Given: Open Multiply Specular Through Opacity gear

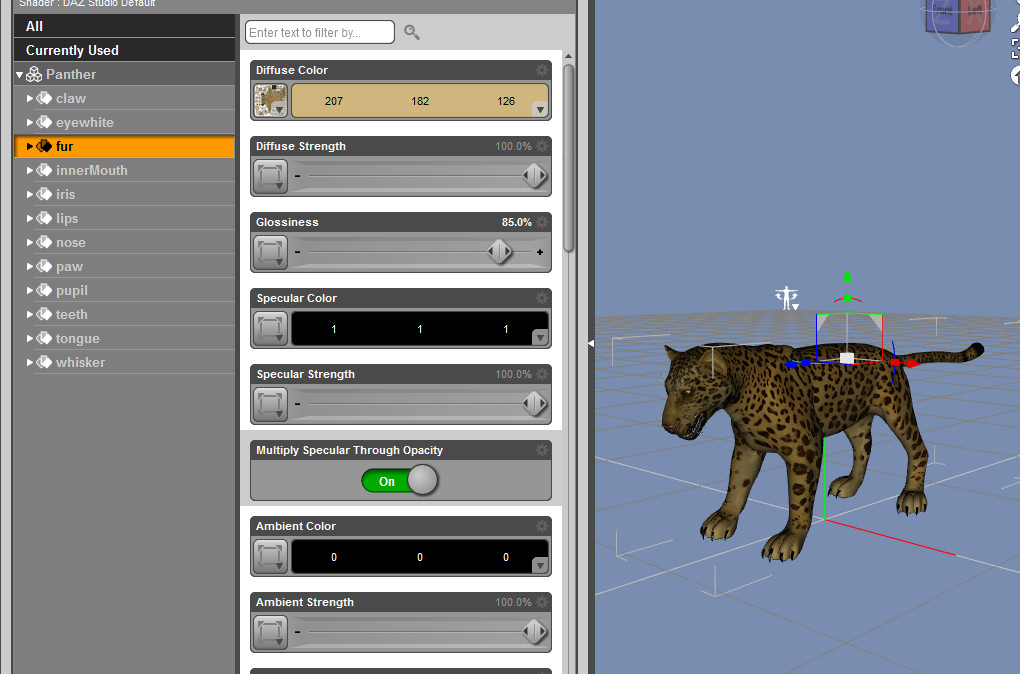Looking at the screenshot, I should pyautogui.click(x=542, y=450).
